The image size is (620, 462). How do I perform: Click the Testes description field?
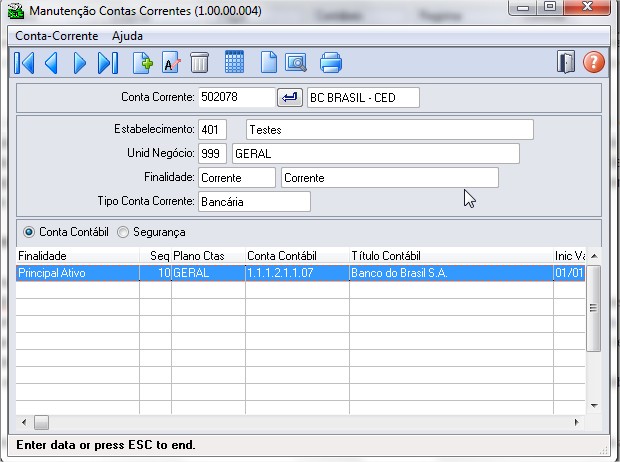pos(389,129)
